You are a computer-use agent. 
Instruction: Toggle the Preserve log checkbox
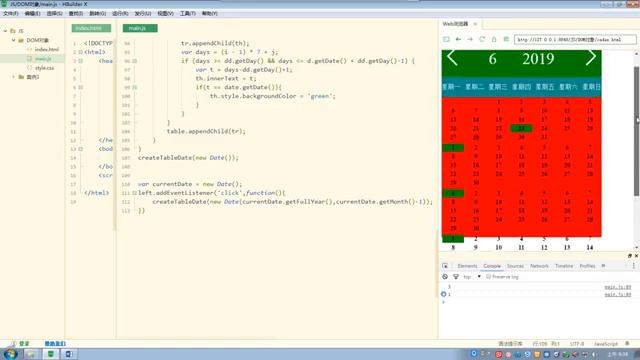489,277
